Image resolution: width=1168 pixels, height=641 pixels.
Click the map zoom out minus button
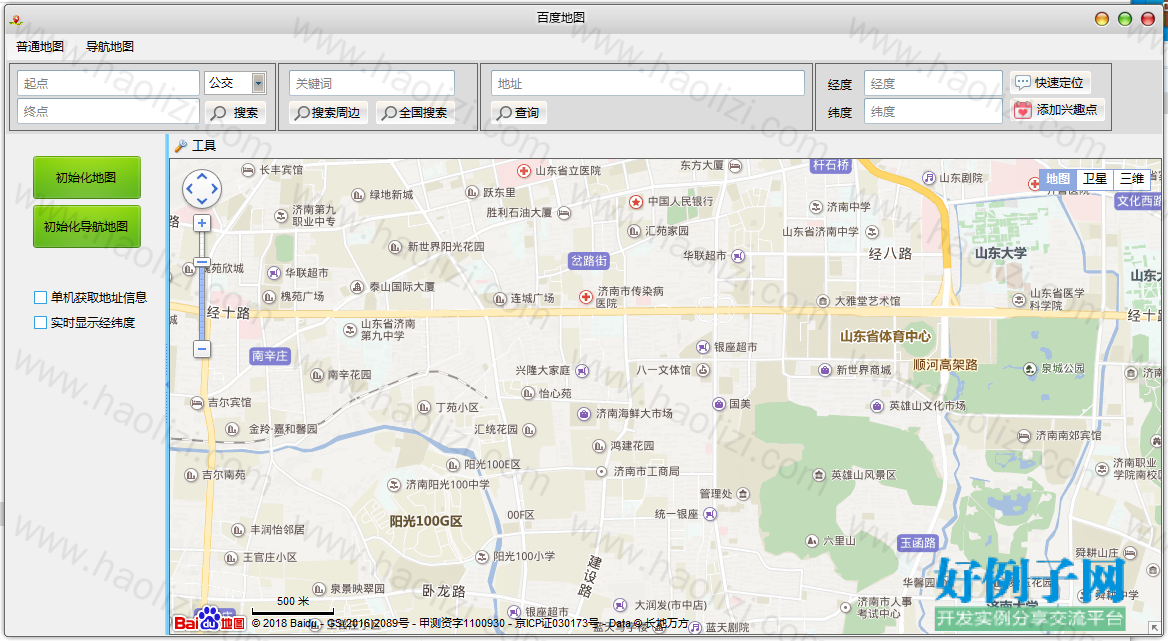pos(202,348)
